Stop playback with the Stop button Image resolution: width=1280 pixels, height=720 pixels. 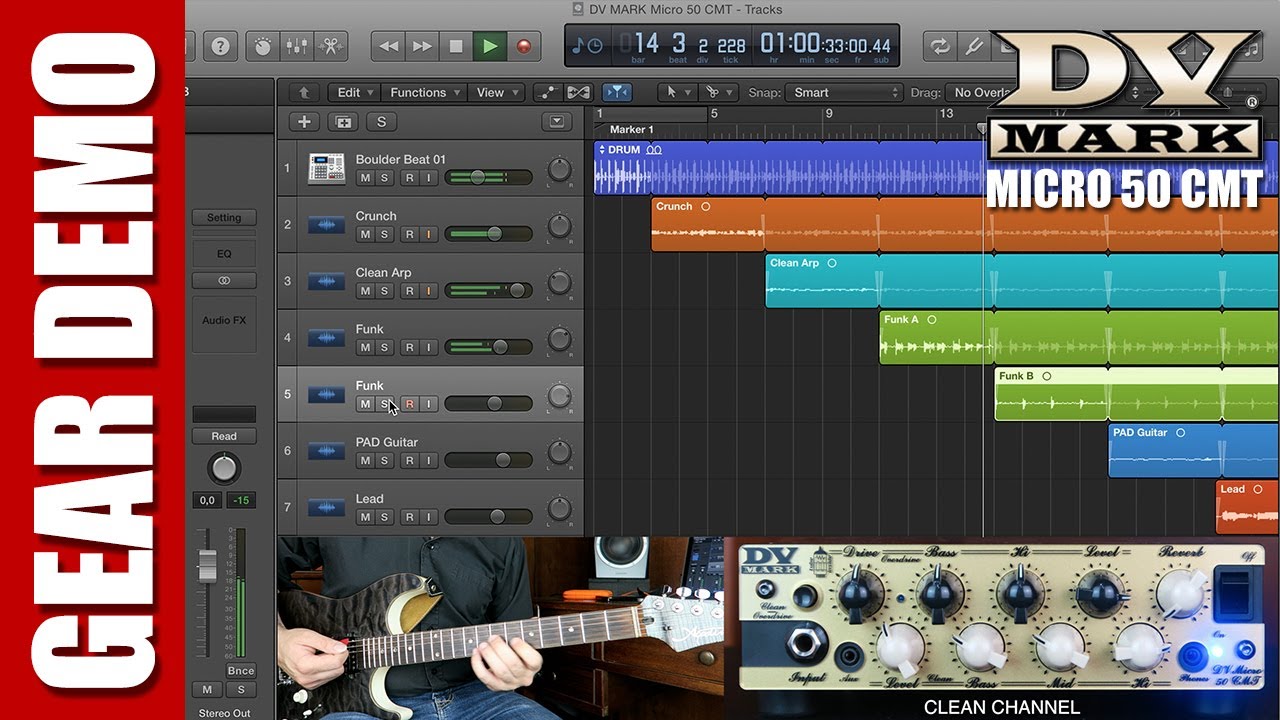click(x=456, y=46)
